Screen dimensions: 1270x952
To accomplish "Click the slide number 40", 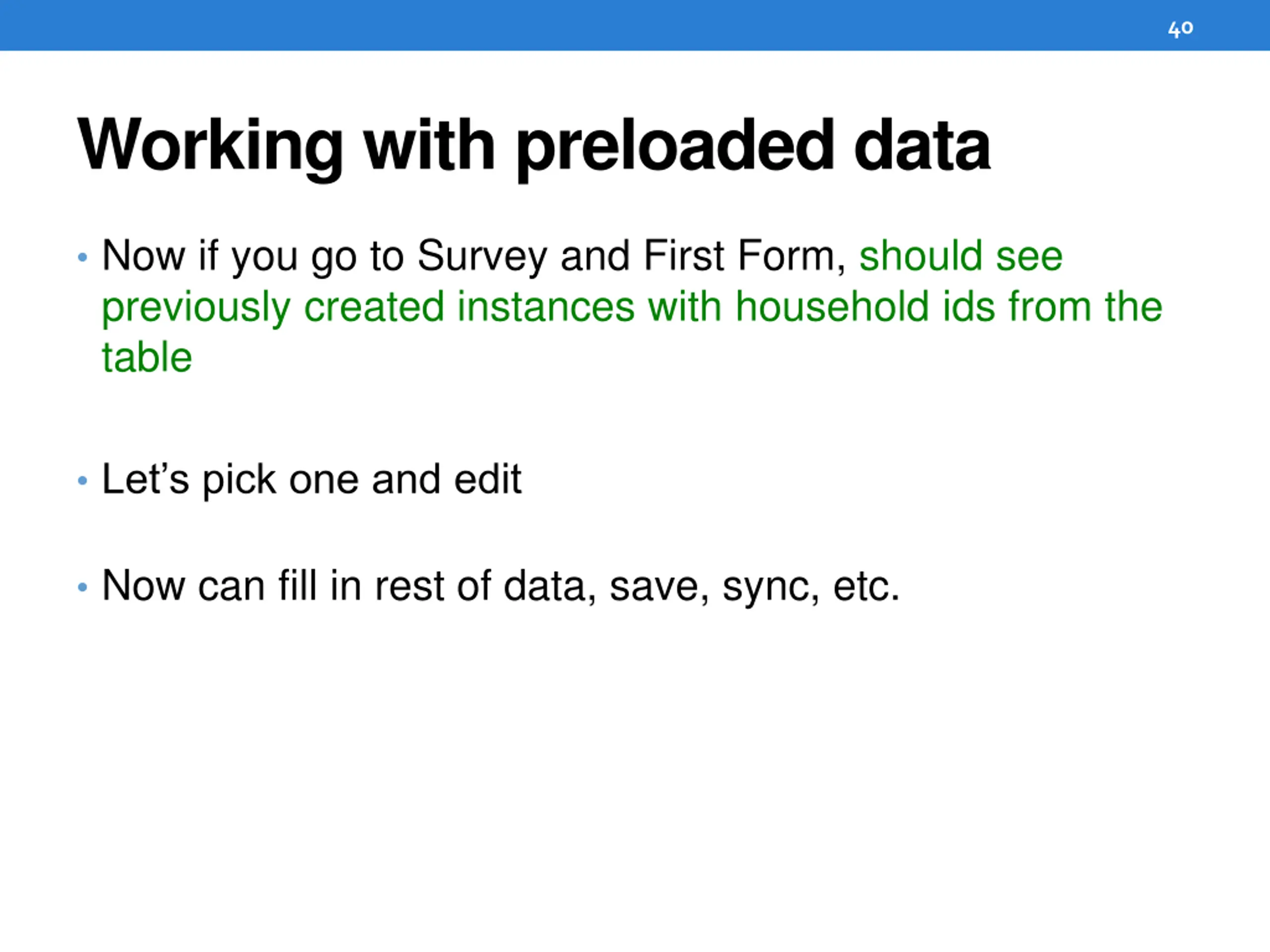I will coord(1180,28).
